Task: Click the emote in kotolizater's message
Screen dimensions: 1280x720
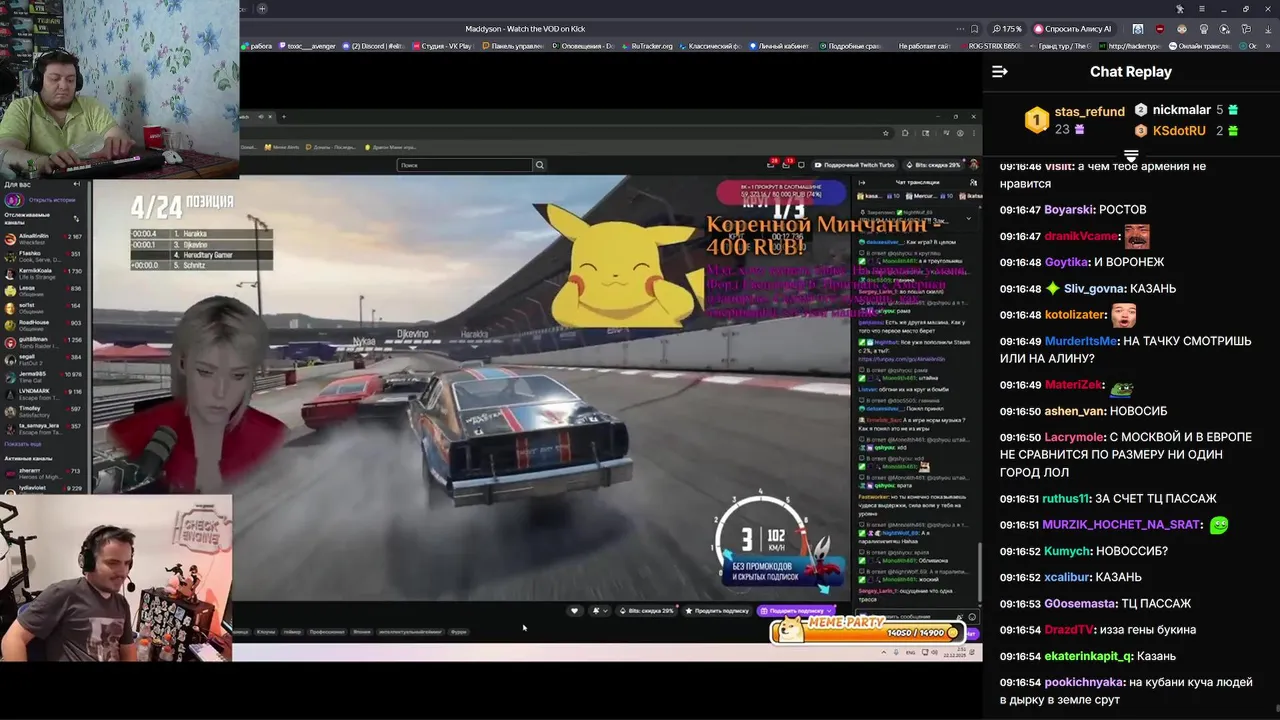Action: point(1124,315)
